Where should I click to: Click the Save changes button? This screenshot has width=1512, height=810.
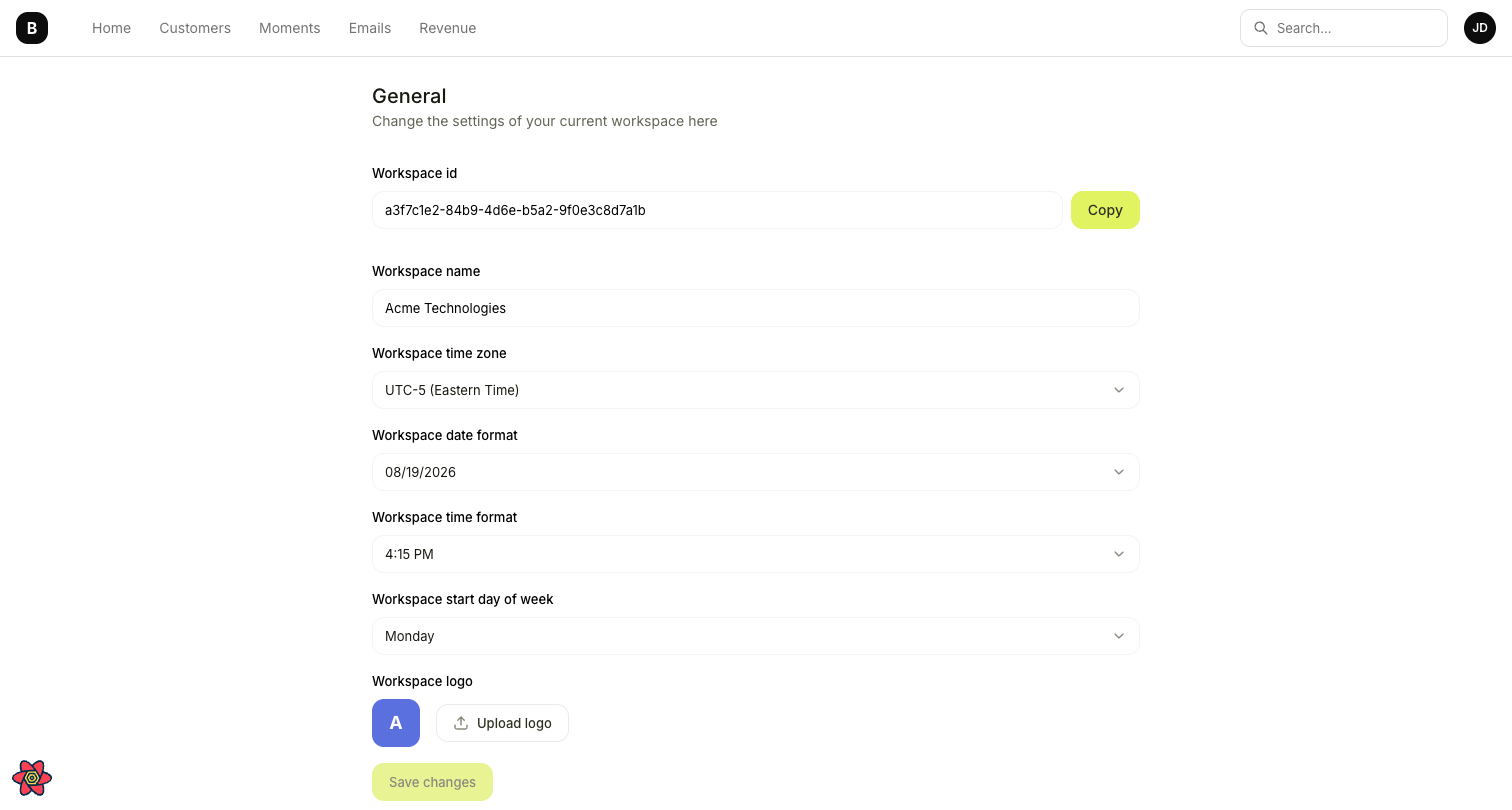click(432, 782)
